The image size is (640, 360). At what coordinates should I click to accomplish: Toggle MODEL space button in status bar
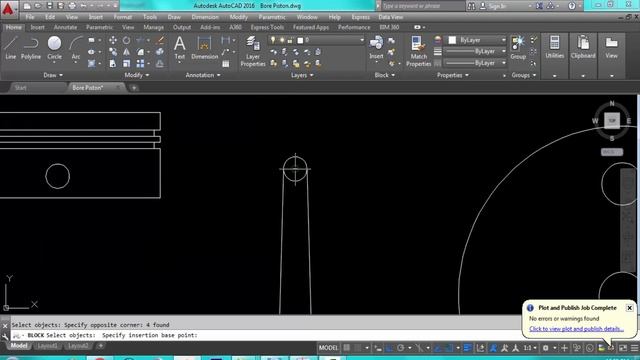pyautogui.click(x=329, y=348)
